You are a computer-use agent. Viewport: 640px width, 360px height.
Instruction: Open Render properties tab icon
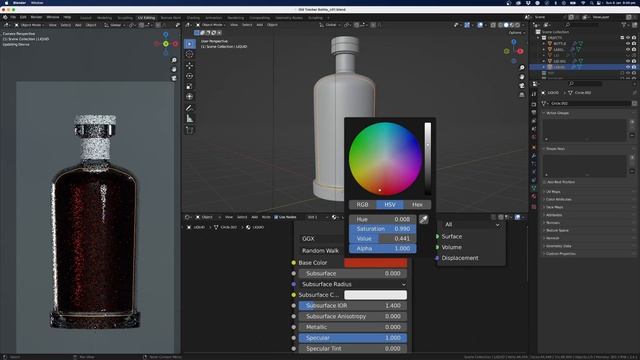tap(534, 104)
